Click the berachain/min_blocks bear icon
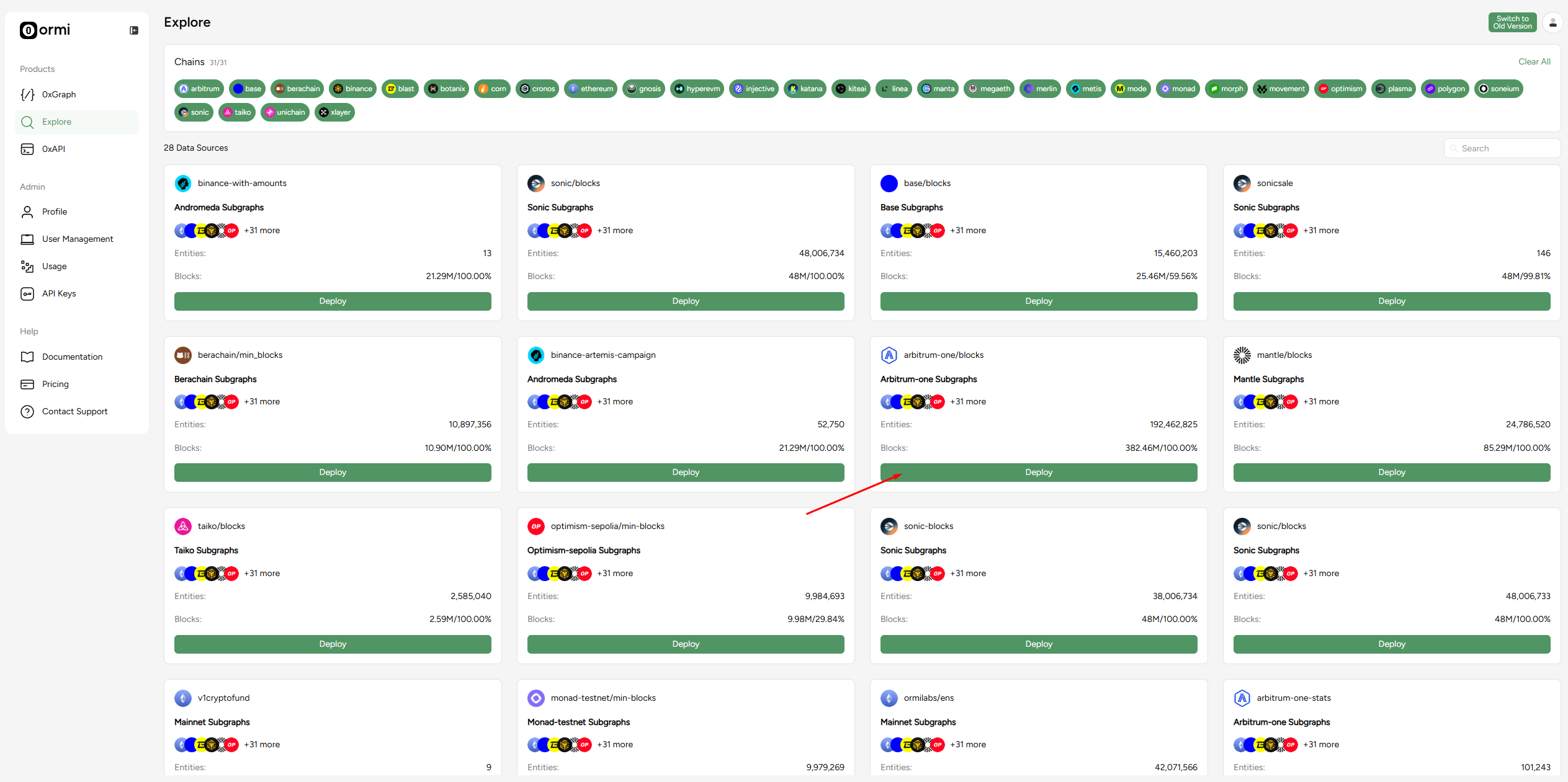The height and width of the screenshot is (782, 1568). 182,355
